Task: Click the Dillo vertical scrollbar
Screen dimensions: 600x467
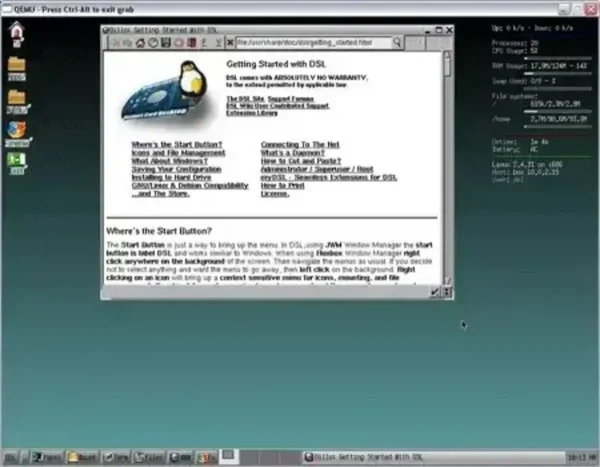Action: click(447, 167)
